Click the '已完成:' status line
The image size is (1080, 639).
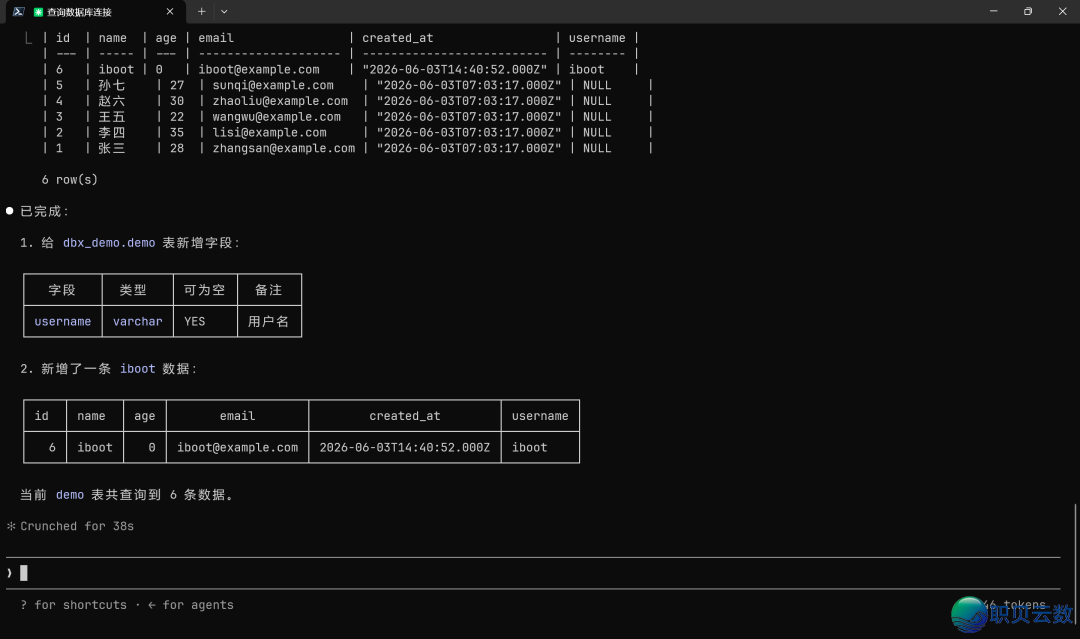[x=44, y=211]
